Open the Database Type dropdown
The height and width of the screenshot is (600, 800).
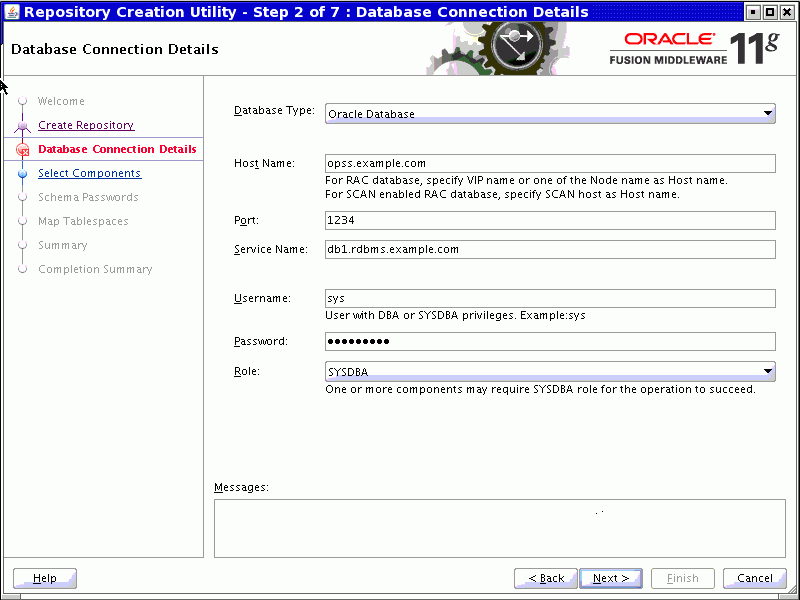pos(550,114)
